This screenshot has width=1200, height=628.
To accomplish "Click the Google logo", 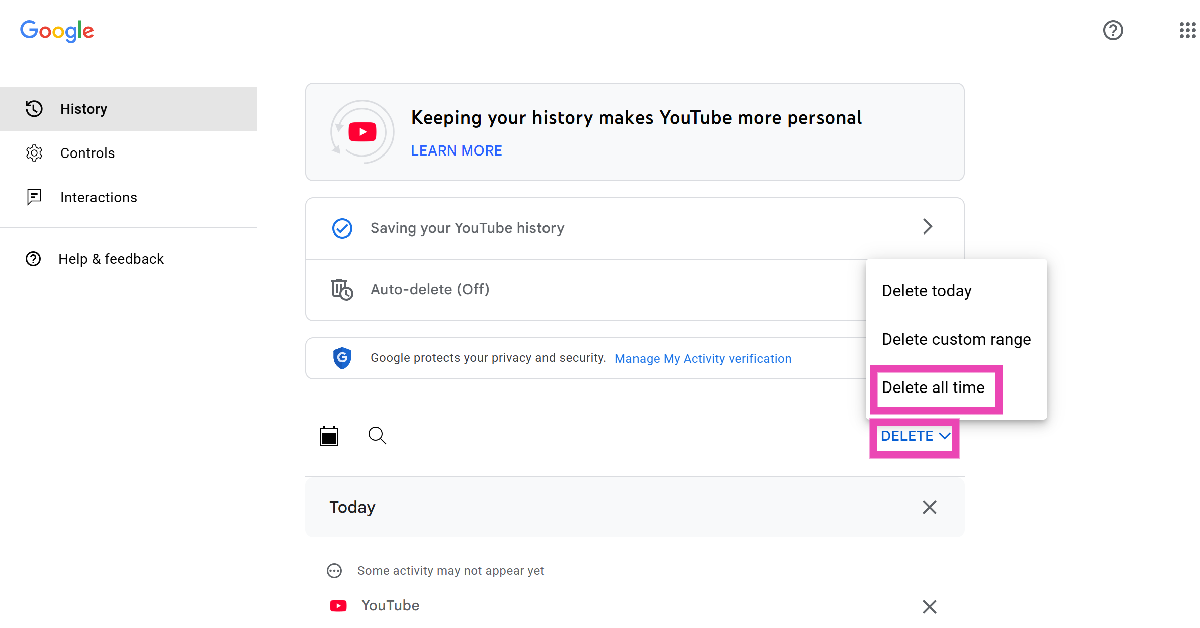I will click(57, 31).
